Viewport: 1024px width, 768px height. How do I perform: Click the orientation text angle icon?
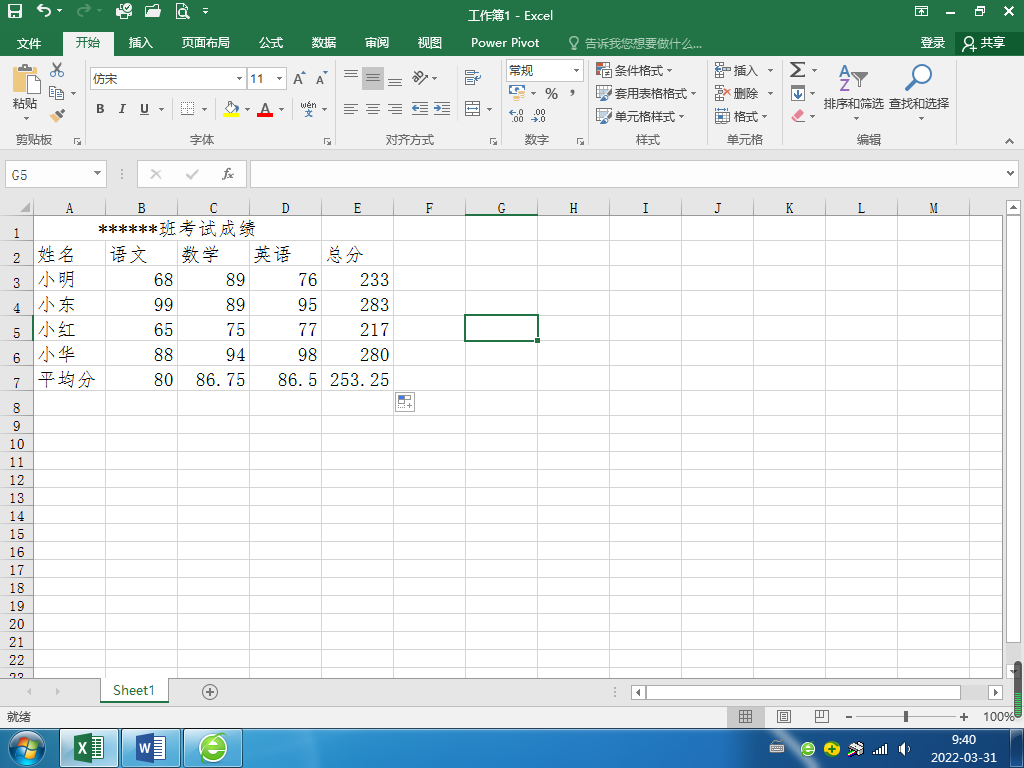(419, 78)
